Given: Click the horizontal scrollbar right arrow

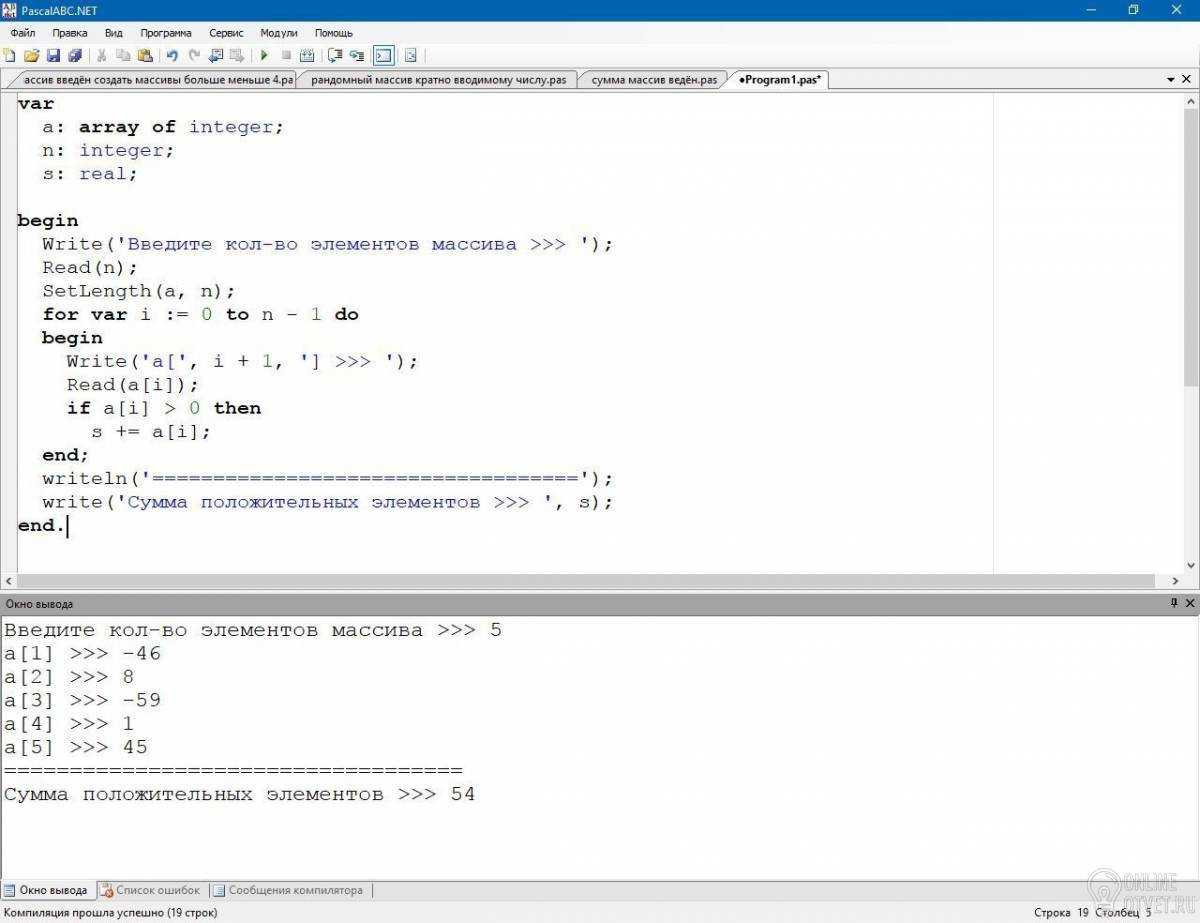Looking at the screenshot, I should pyautogui.click(x=1175, y=581).
